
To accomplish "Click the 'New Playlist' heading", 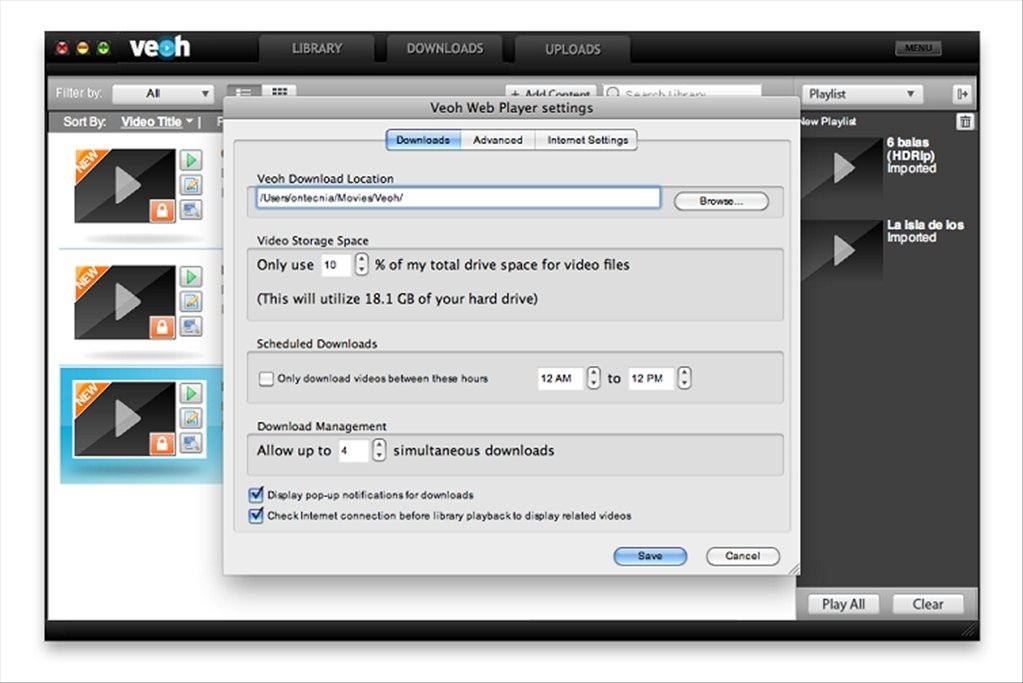I will (x=829, y=121).
